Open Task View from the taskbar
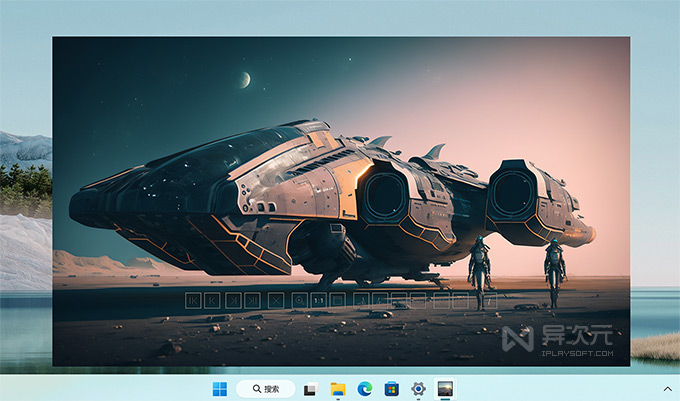680x401 pixels. coord(311,389)
